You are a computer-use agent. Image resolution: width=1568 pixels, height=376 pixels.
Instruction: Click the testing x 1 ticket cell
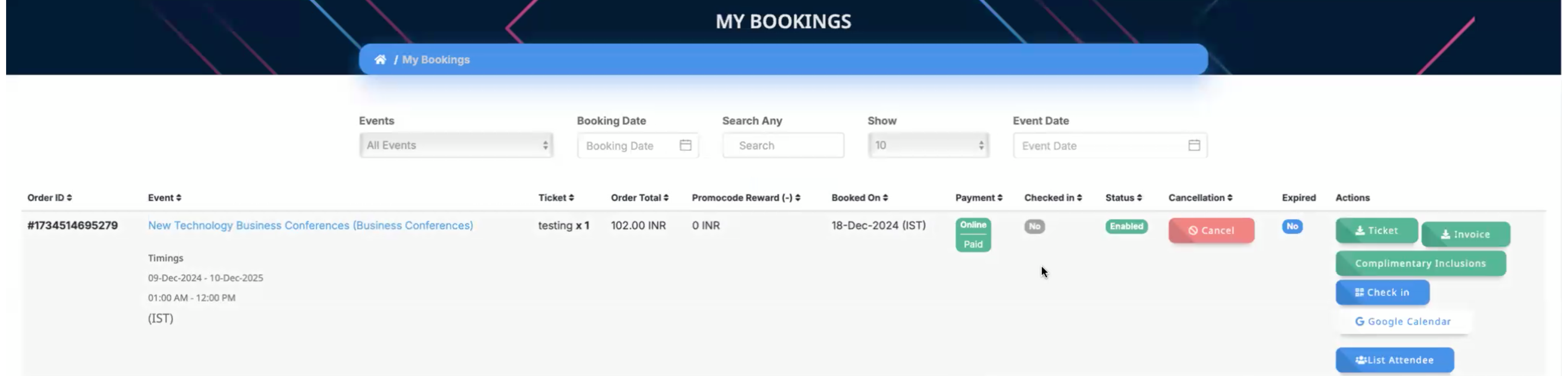pos(563,226)
